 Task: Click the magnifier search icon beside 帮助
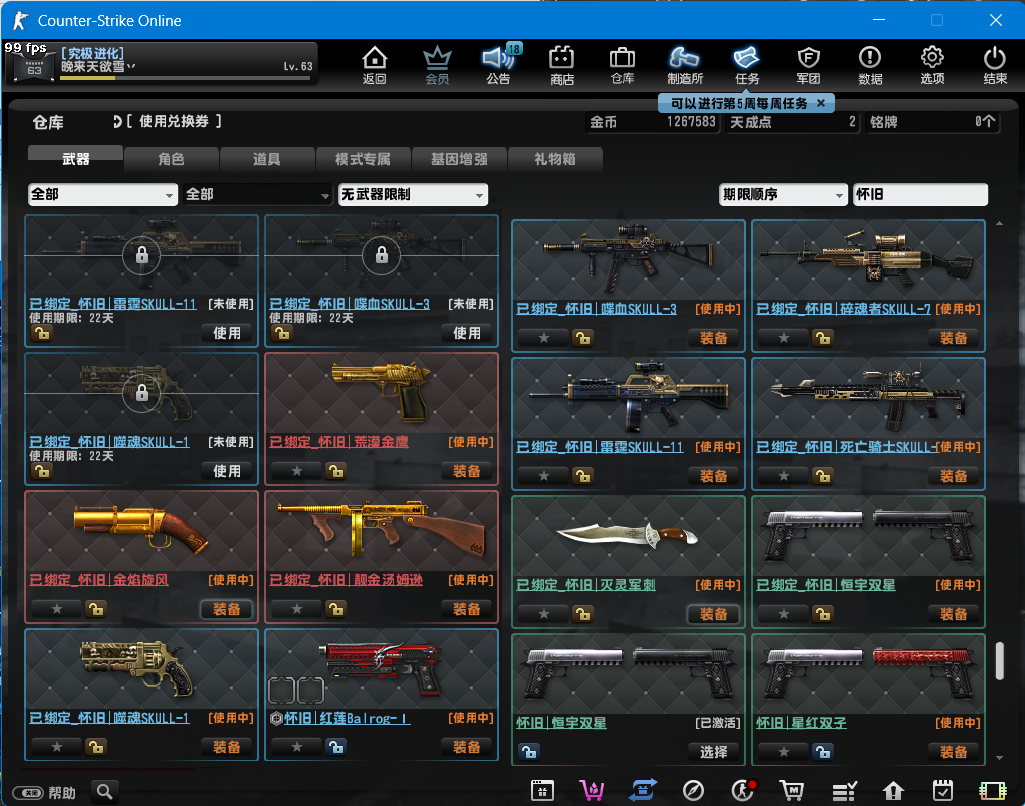pyautogui.click(x=105, y=792)
